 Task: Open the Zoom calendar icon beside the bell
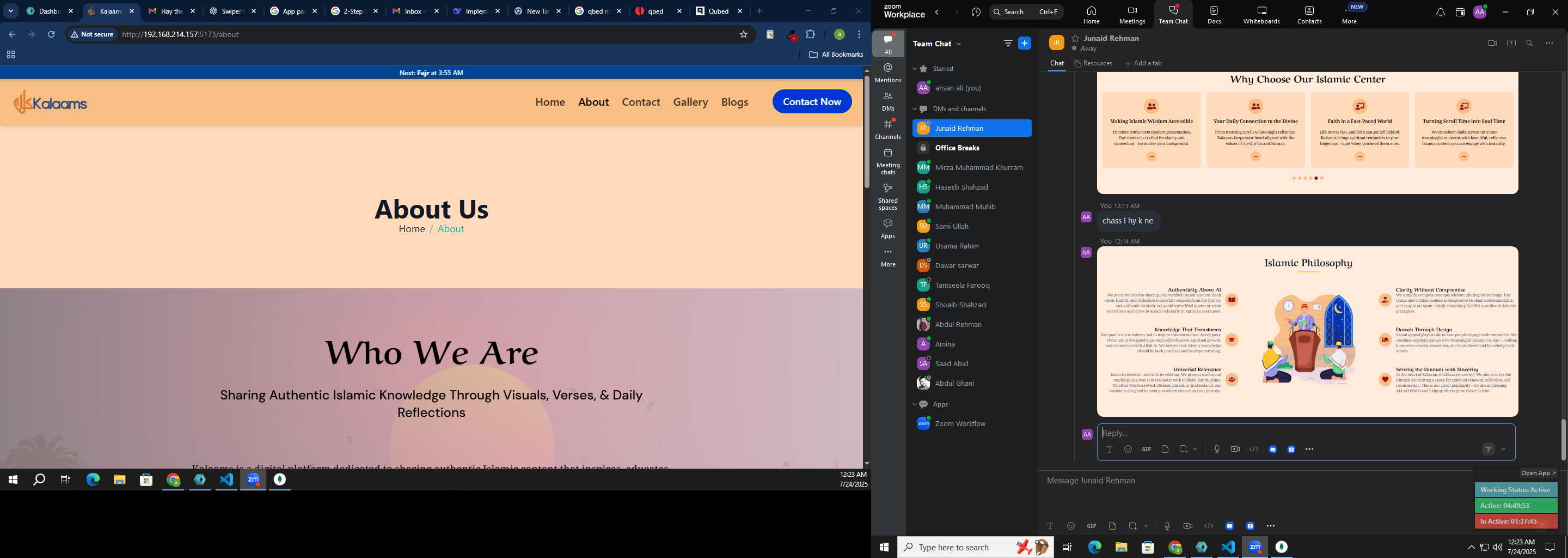click(x=1460, y=12)
